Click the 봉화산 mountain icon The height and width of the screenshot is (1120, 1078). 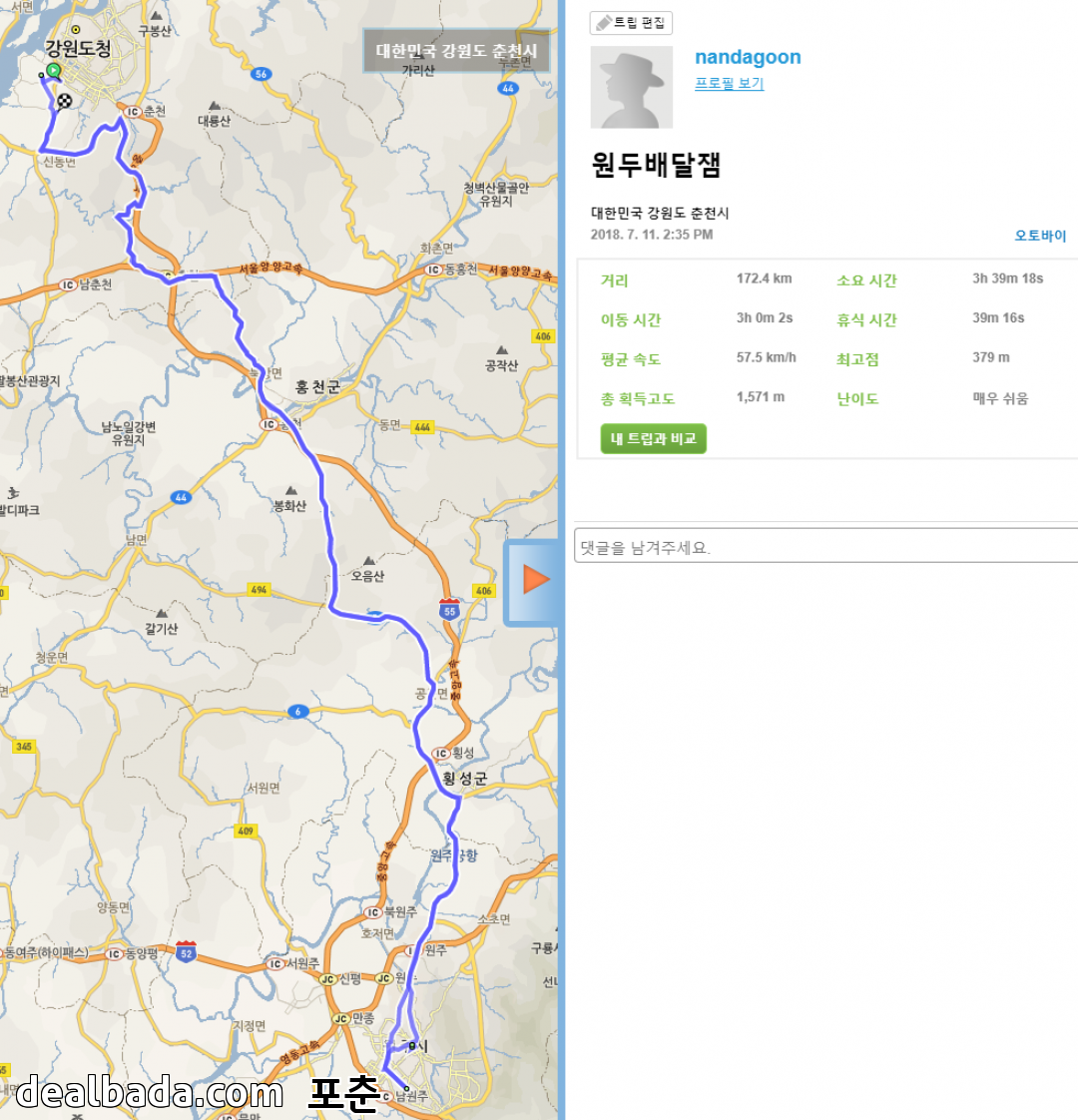(290, 491)
